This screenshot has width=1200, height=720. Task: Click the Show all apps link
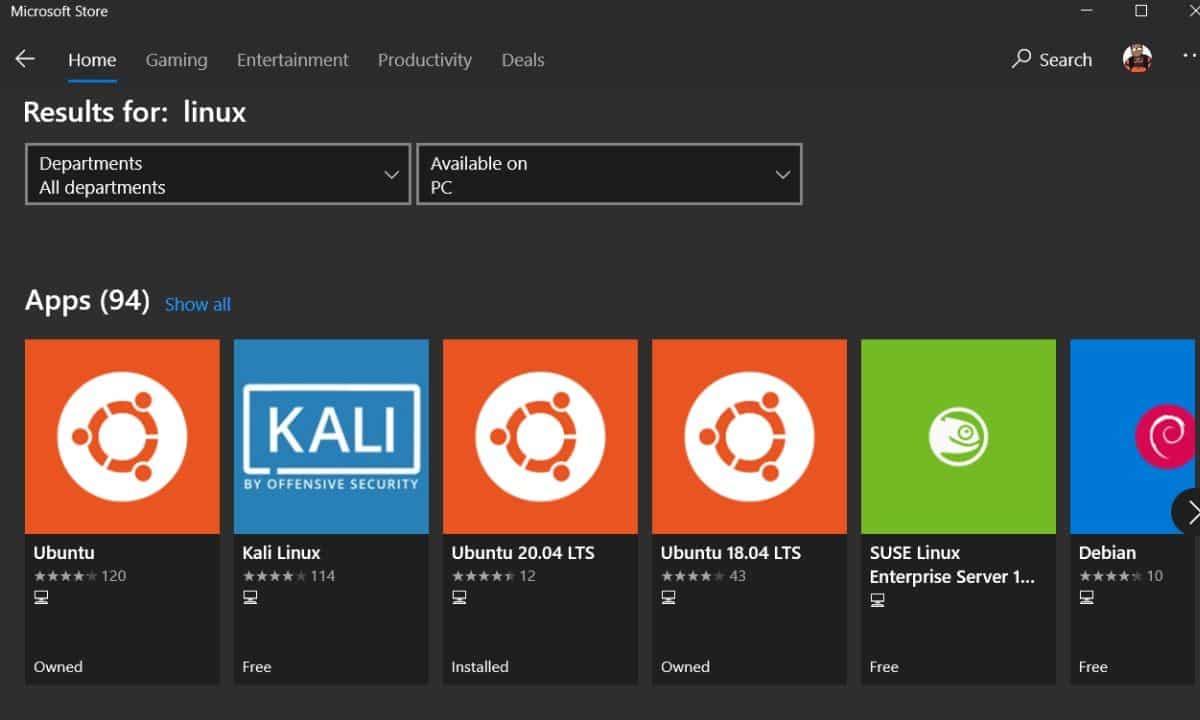197,305
